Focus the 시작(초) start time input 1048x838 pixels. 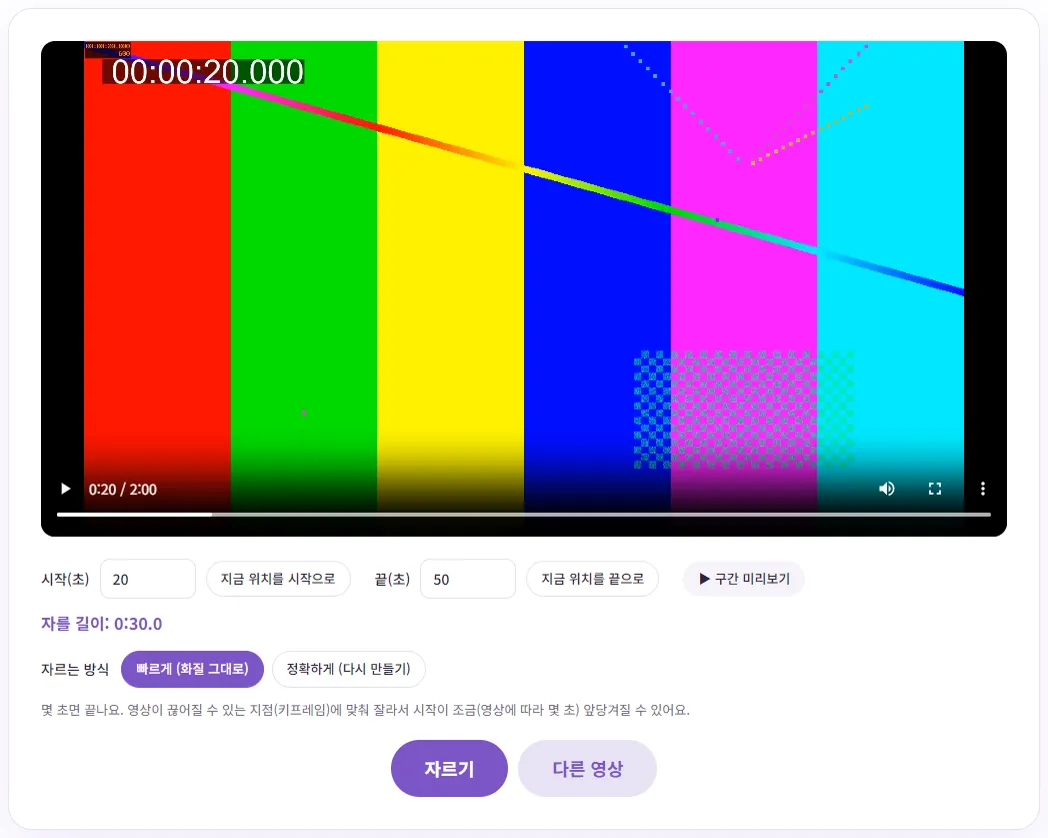pos(148,579)
